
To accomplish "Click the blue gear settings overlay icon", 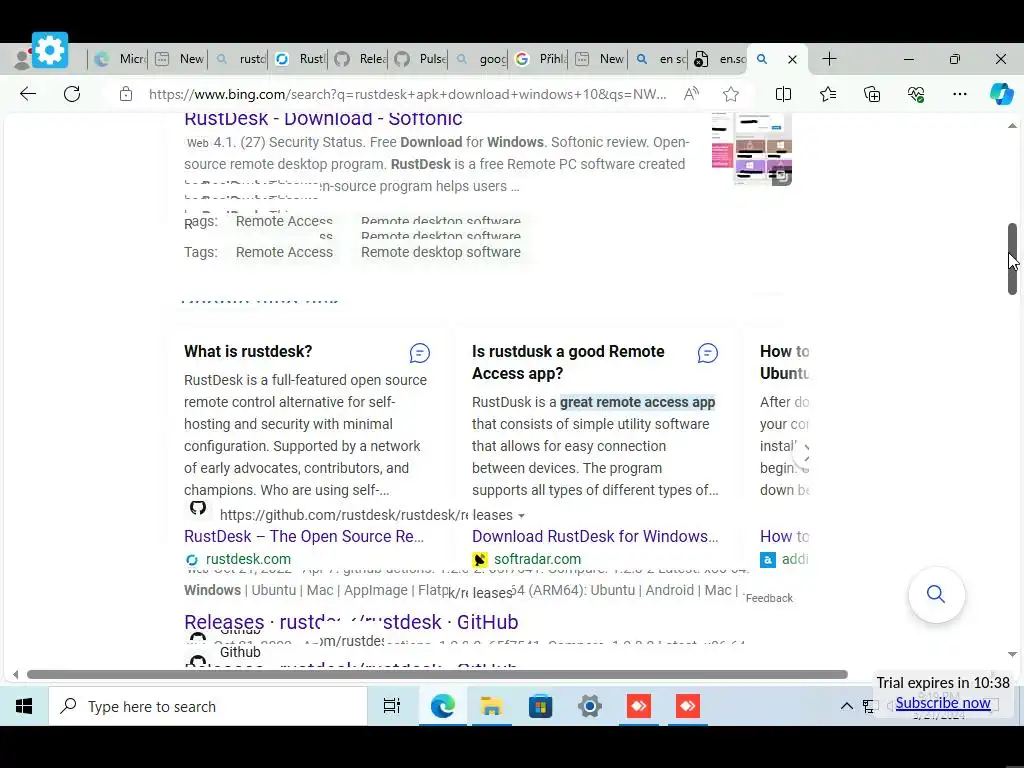I will pos(50,50).
